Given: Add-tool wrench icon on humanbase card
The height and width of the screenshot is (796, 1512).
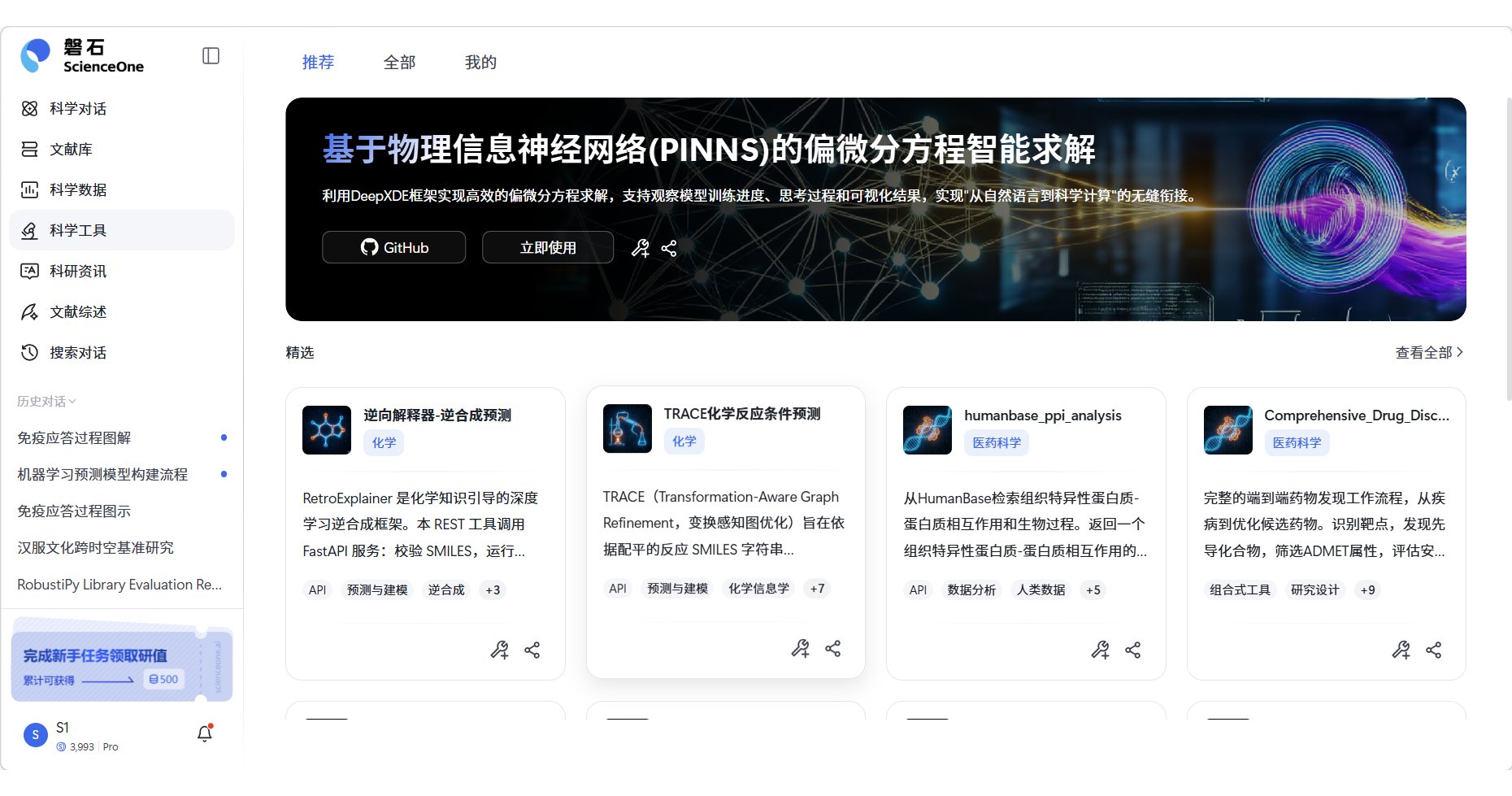Looking at the screenshot, I should pyautogui.click(x=1101, y=650).
